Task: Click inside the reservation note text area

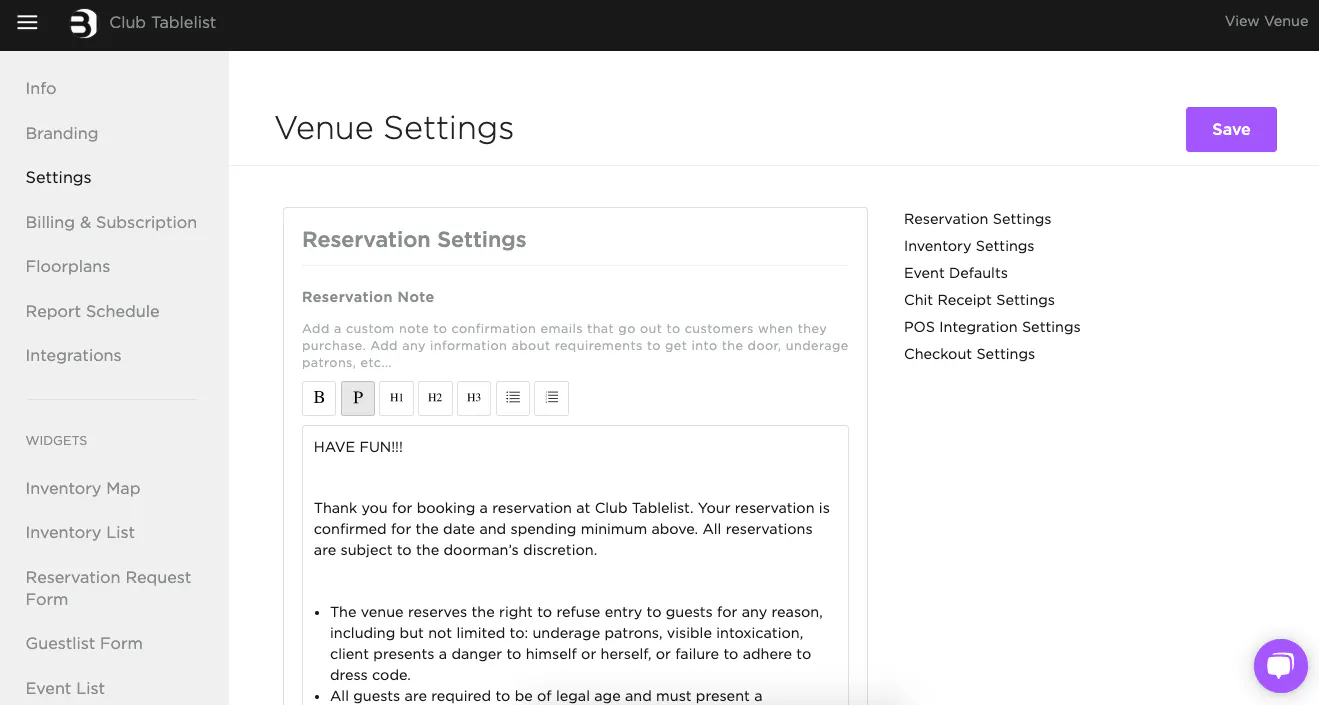Action: coord(575,580)
